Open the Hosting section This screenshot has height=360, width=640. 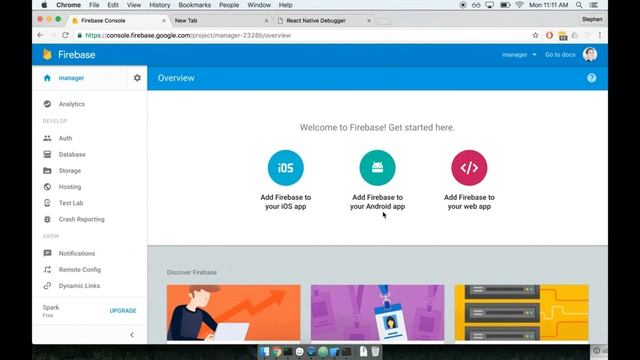(x=70, y=187)
